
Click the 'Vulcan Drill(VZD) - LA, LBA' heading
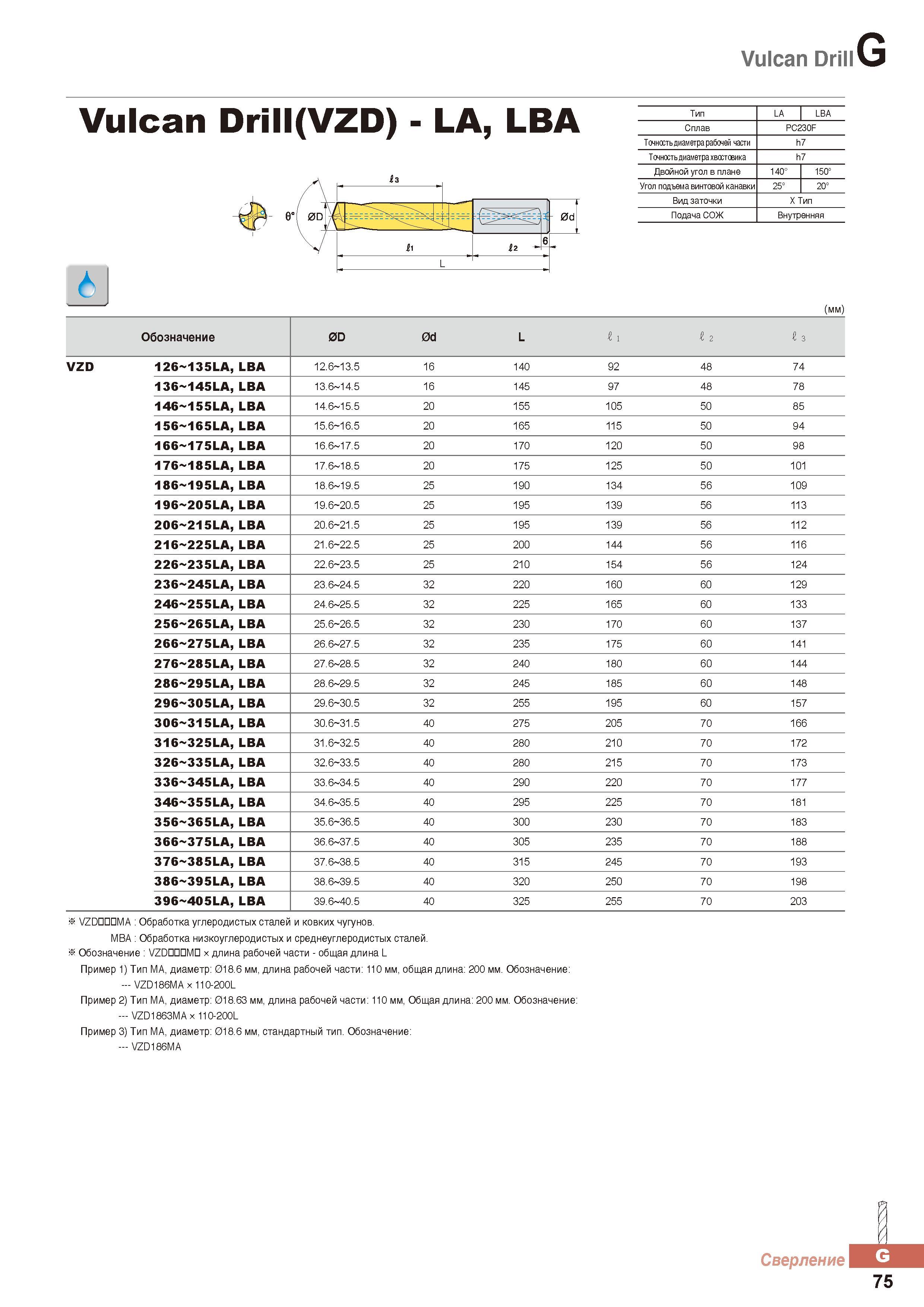(x=329, y=121)
